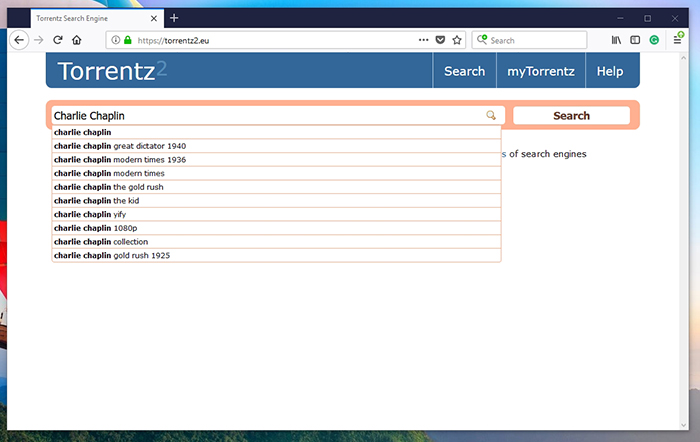Open the Help menu item
The width and height of the screenshot is (700, 442).
(610, 71)
